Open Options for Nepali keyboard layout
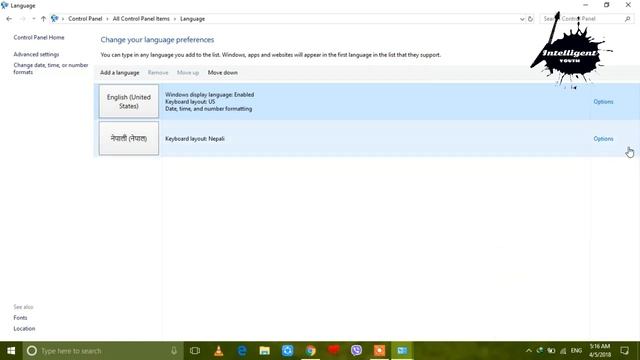 (603, 139)
